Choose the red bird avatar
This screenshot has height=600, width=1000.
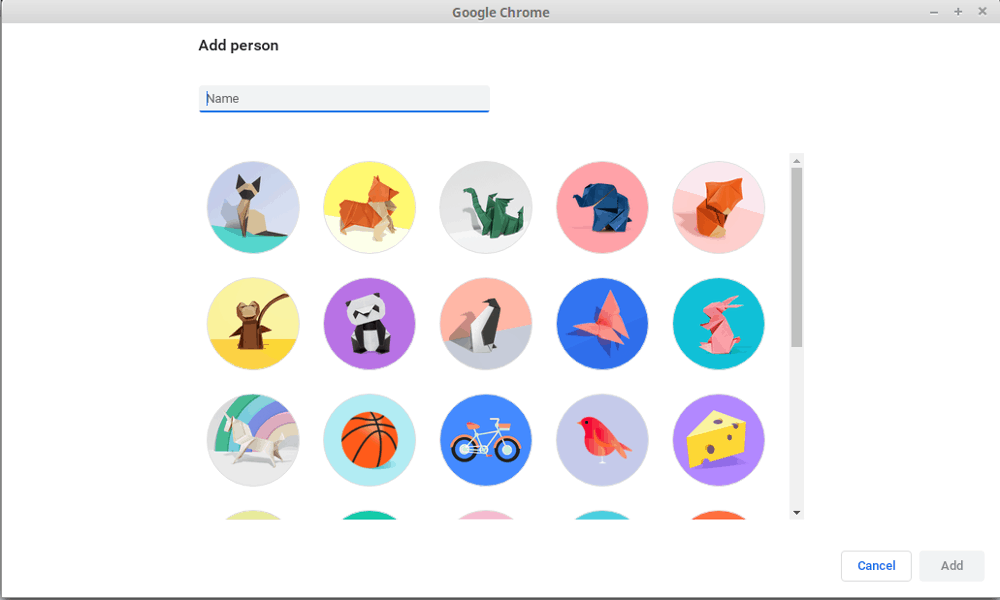[x=602, y=440]
